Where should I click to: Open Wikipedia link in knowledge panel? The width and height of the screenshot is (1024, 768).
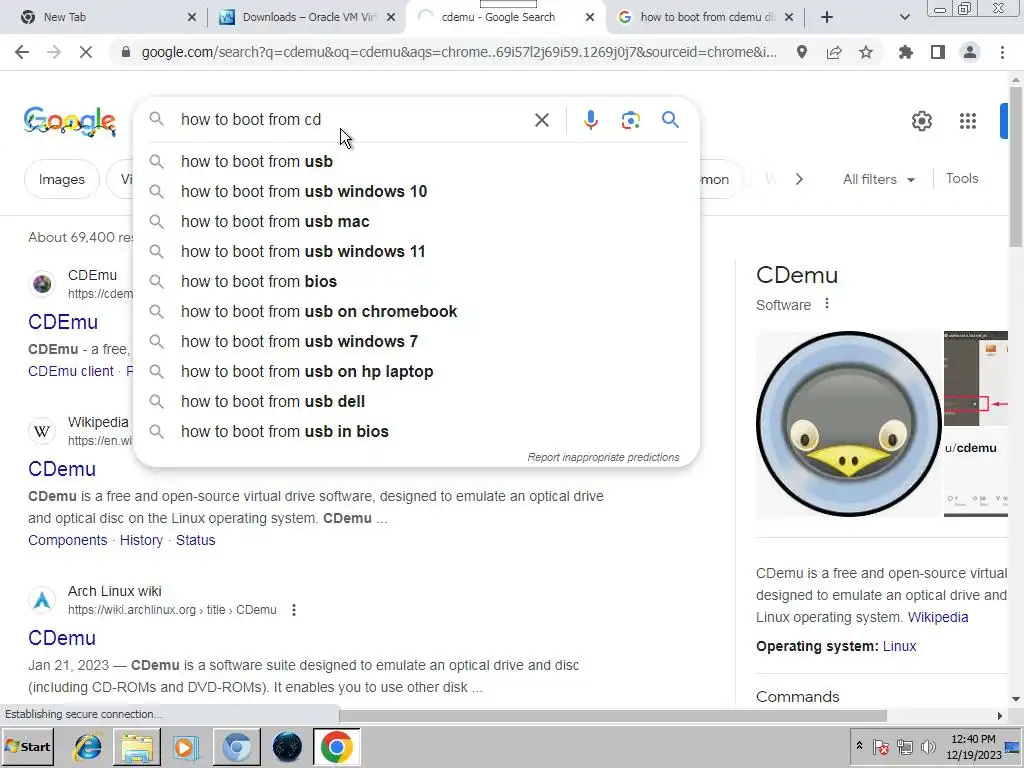938,617
